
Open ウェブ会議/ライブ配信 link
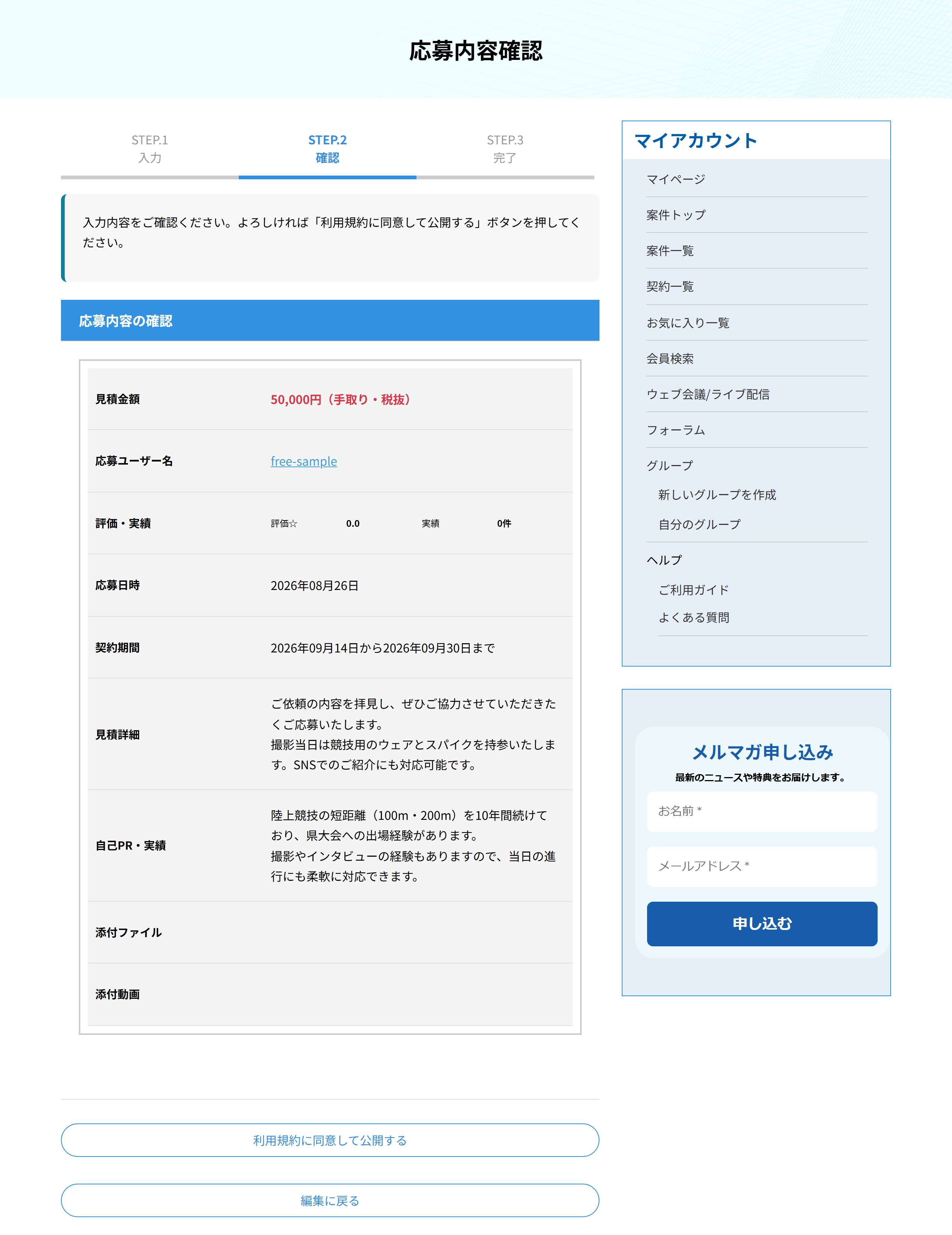point(708,394)
